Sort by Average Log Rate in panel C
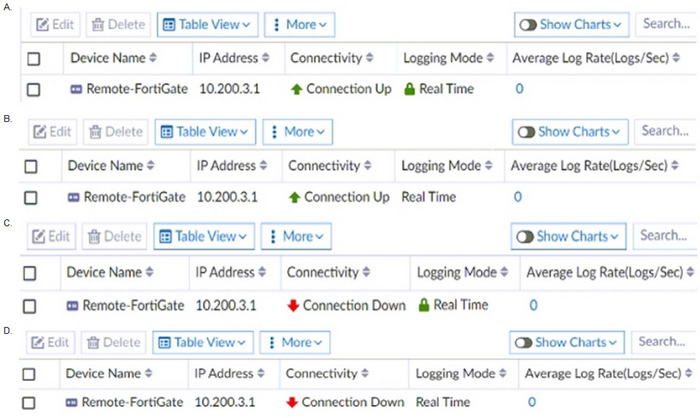 click(x=691, y=272)
